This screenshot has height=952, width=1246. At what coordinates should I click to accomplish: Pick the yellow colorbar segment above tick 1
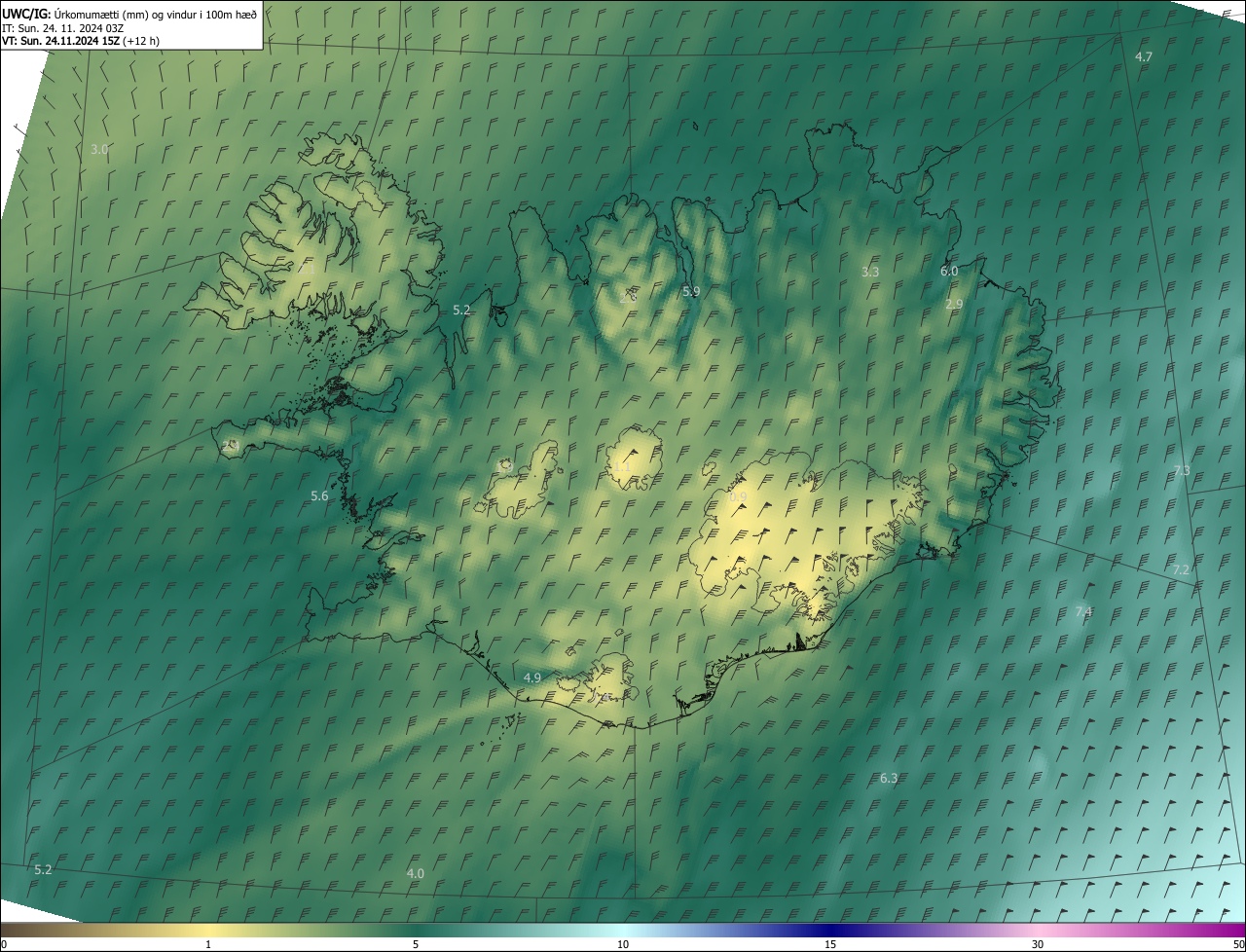click(x=208, y=931)
